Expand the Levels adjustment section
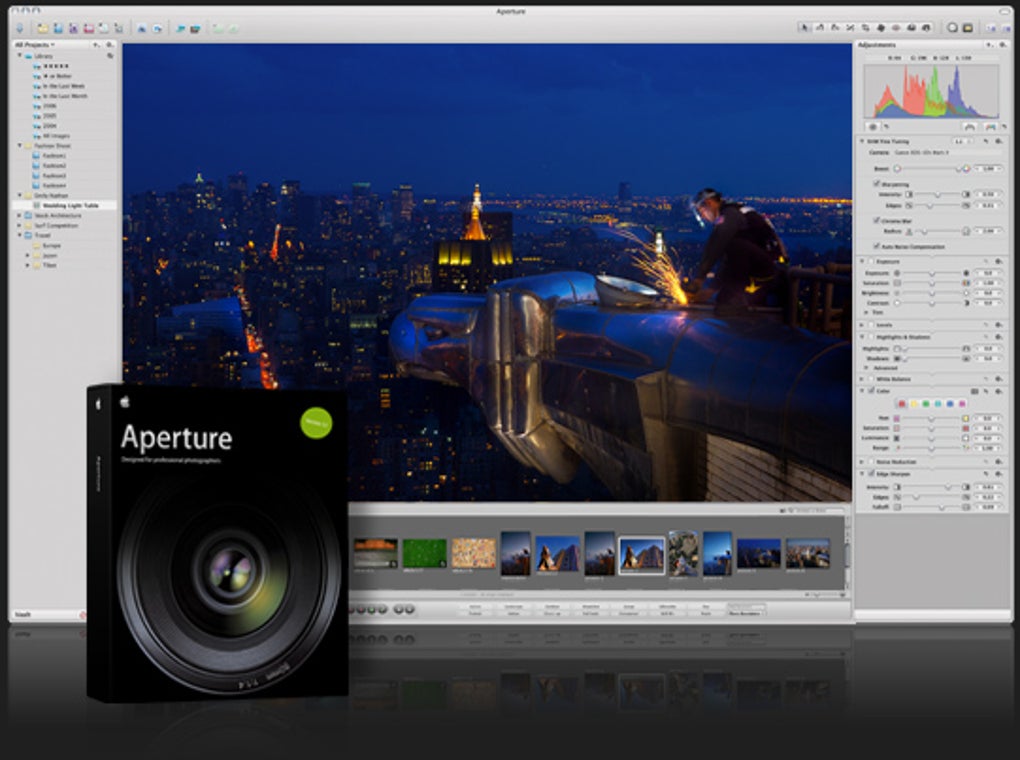Screen dimensions: 1020x760 [862, 324]
